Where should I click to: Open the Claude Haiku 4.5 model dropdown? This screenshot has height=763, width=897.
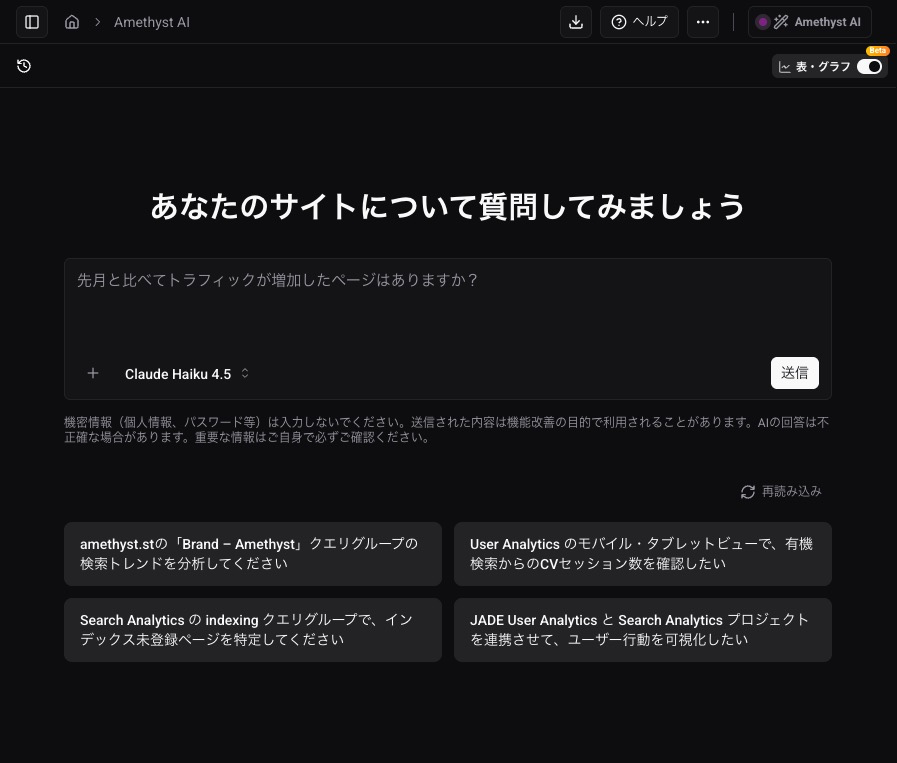point(186,374)
